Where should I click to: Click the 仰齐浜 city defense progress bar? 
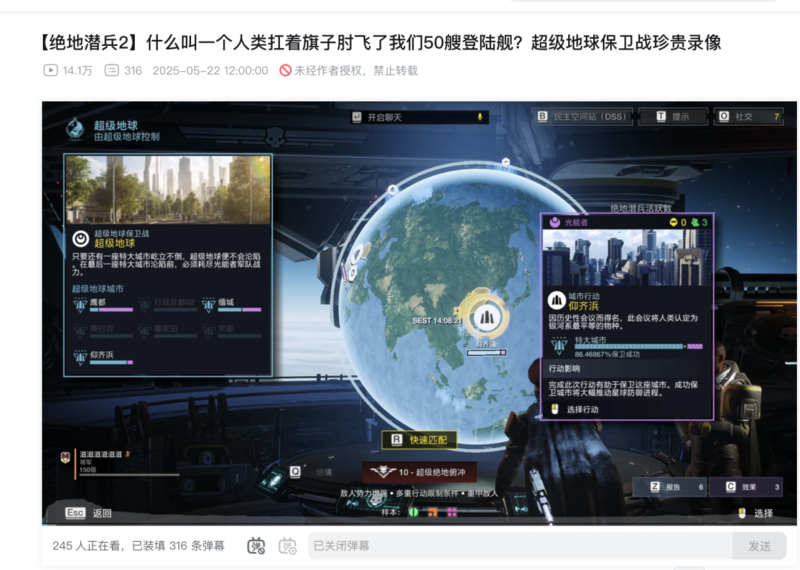point(639,346)
